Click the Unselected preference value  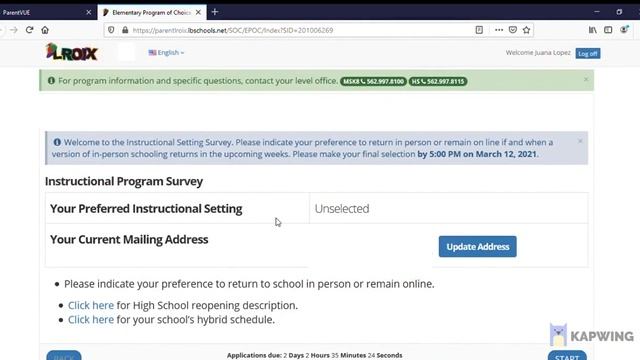pos(342,209)
